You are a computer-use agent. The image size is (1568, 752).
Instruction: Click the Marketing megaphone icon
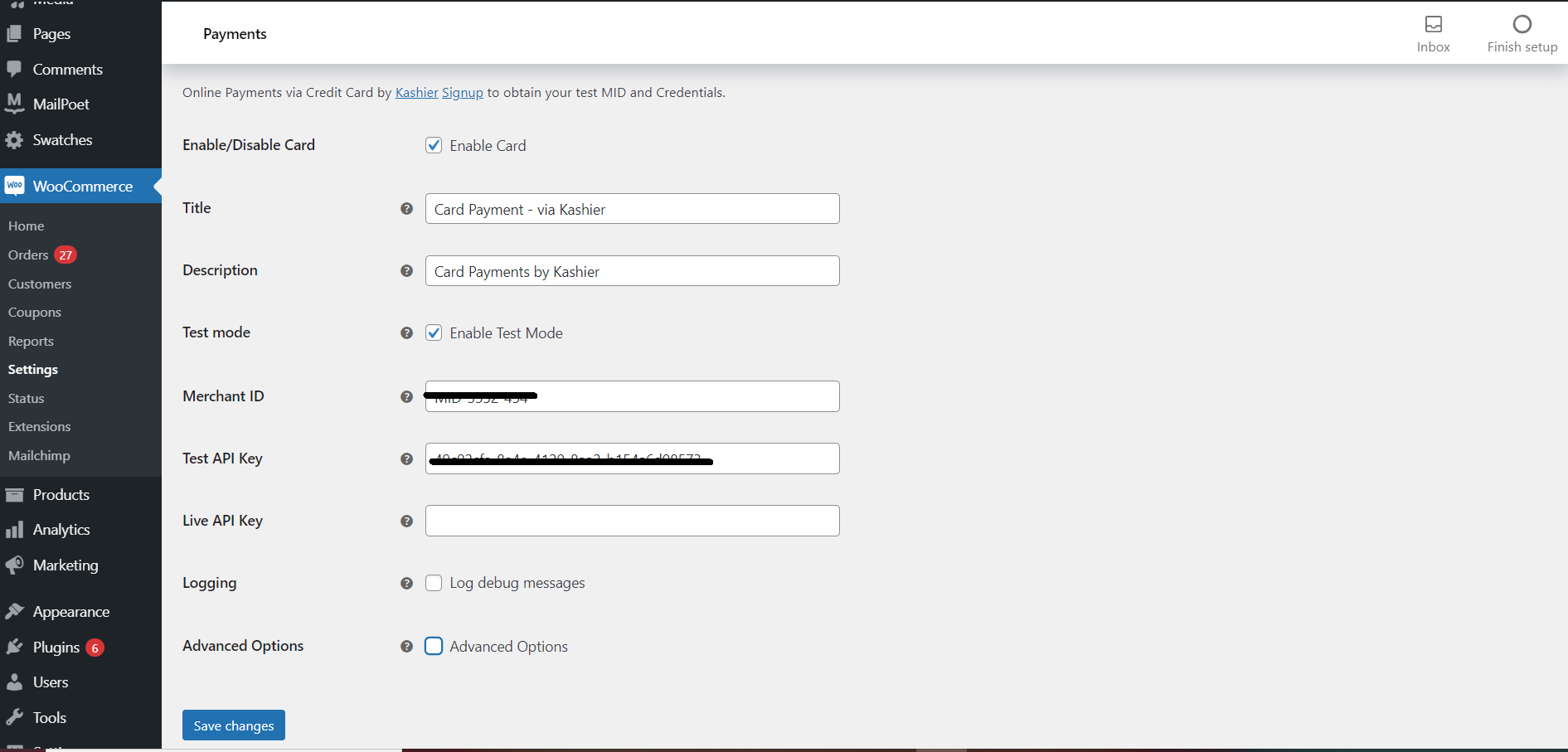coord(14,565)
